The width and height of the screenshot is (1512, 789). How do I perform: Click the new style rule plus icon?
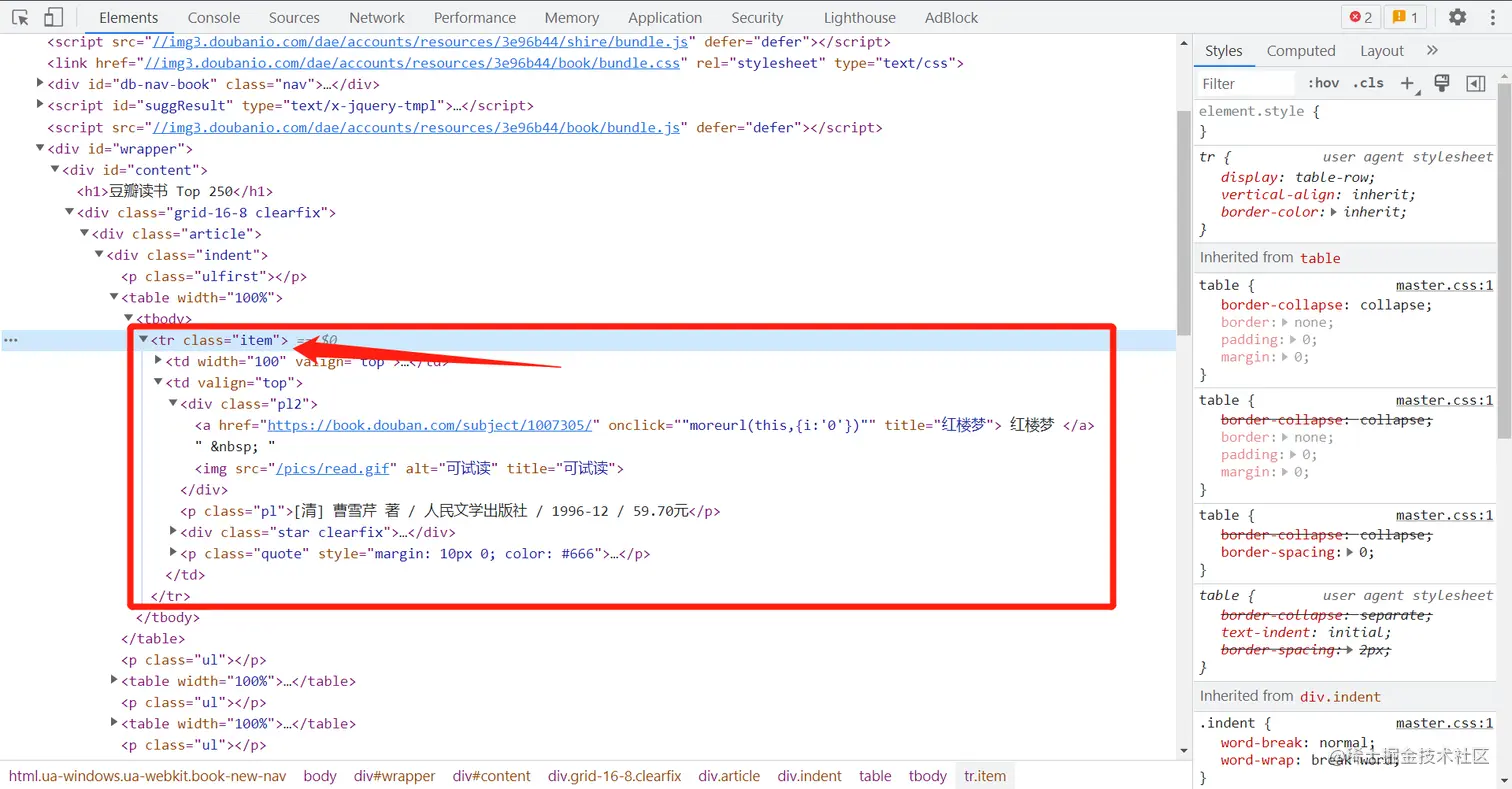(x=1407, y=83)
